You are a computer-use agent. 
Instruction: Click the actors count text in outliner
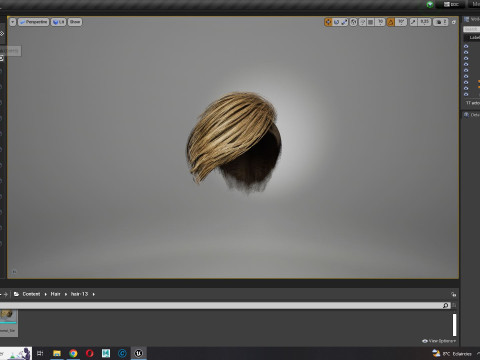(x=473, y=103)
